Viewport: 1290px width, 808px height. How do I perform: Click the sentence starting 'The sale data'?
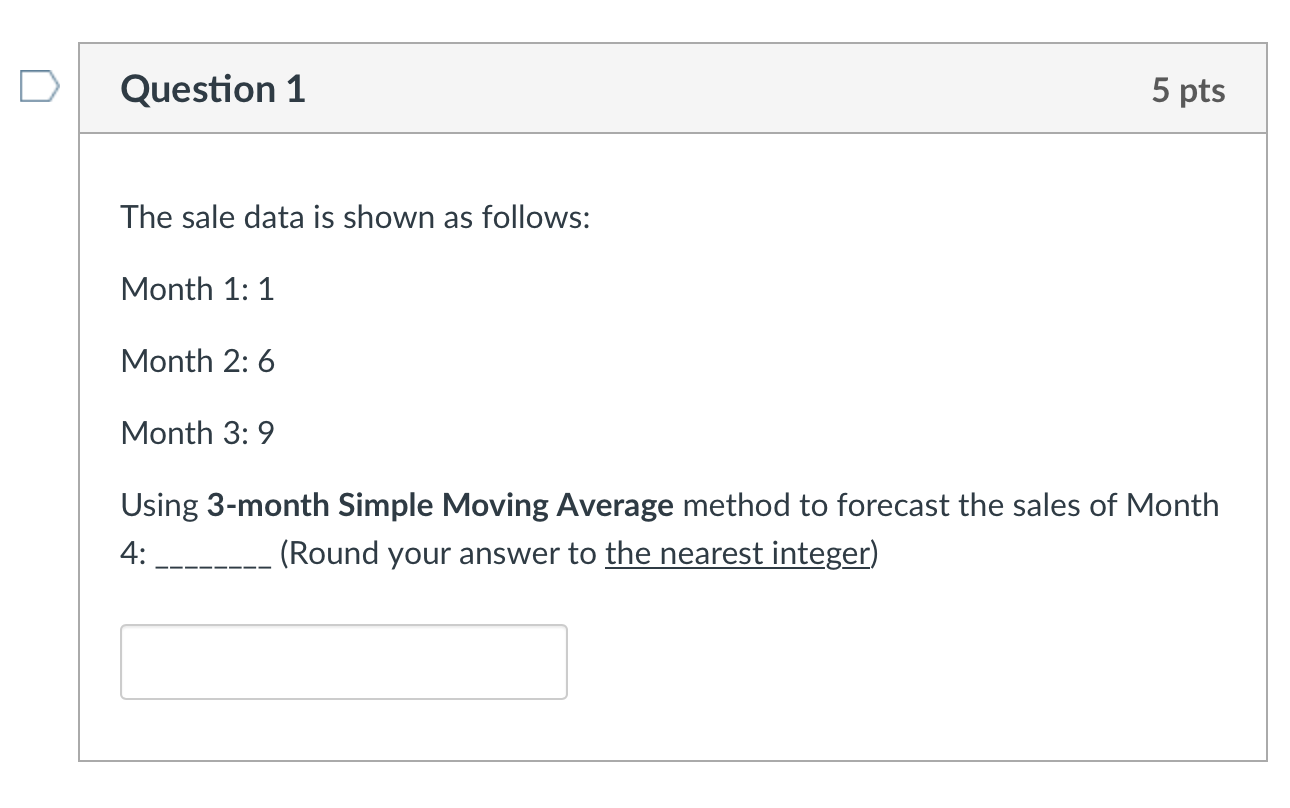[x=354, y=217]
